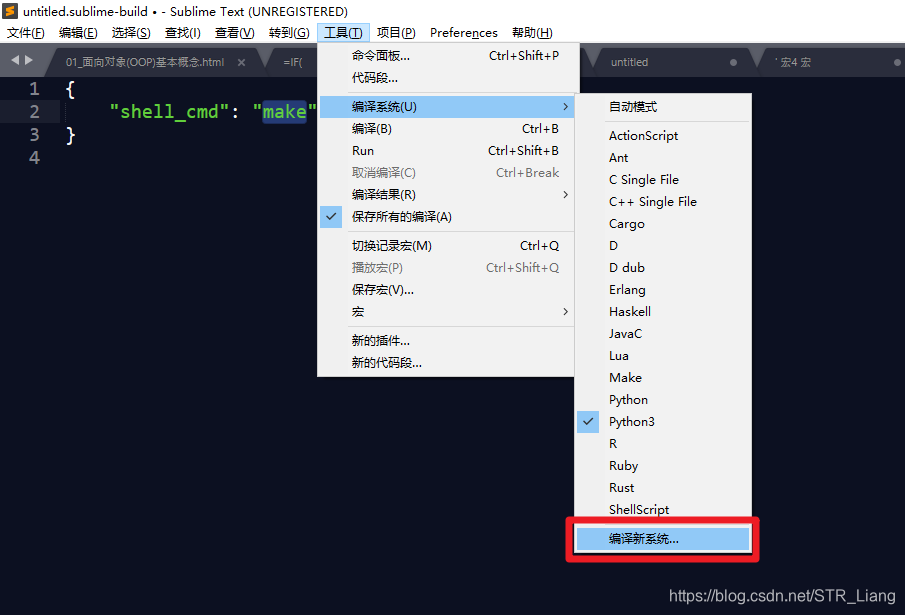Image resolution: width=905 pixels, height=615 pixels.
Task: Close the 01_面向对象(OOP)基本概念.html tab
Action: point(241,62)
